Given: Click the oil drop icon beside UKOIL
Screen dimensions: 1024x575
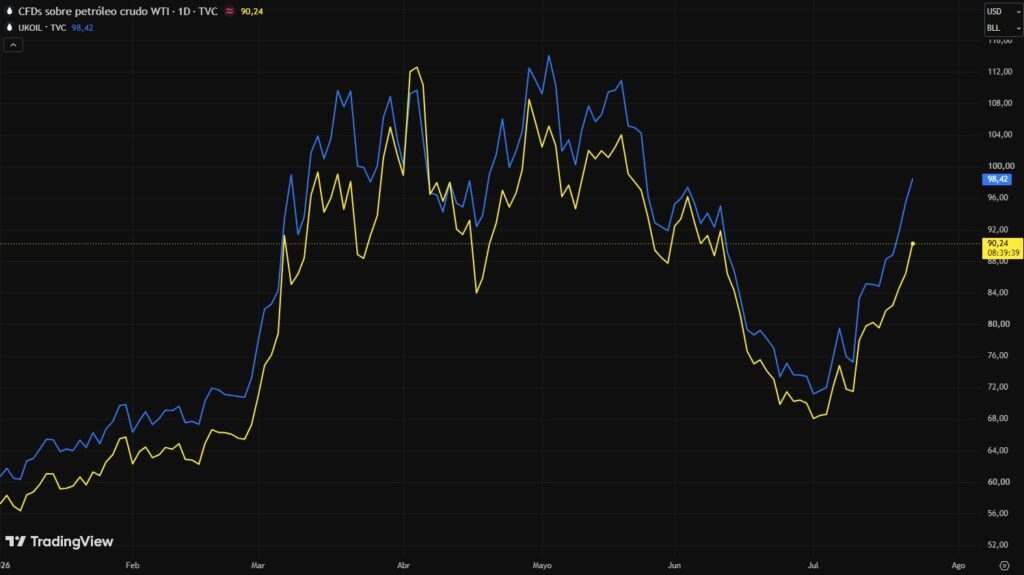Looking at the screenshot, I should (9, 27).
